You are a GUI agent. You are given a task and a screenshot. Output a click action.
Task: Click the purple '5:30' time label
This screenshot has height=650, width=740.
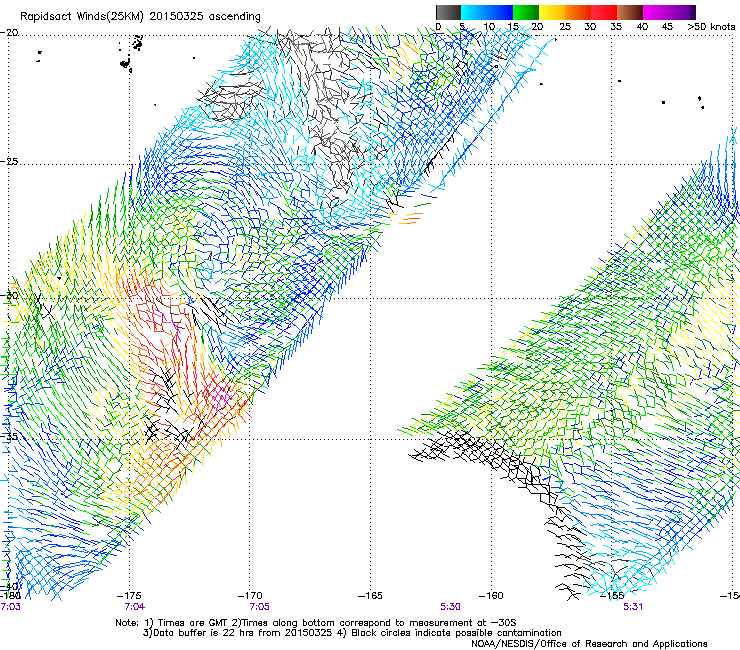450,607
